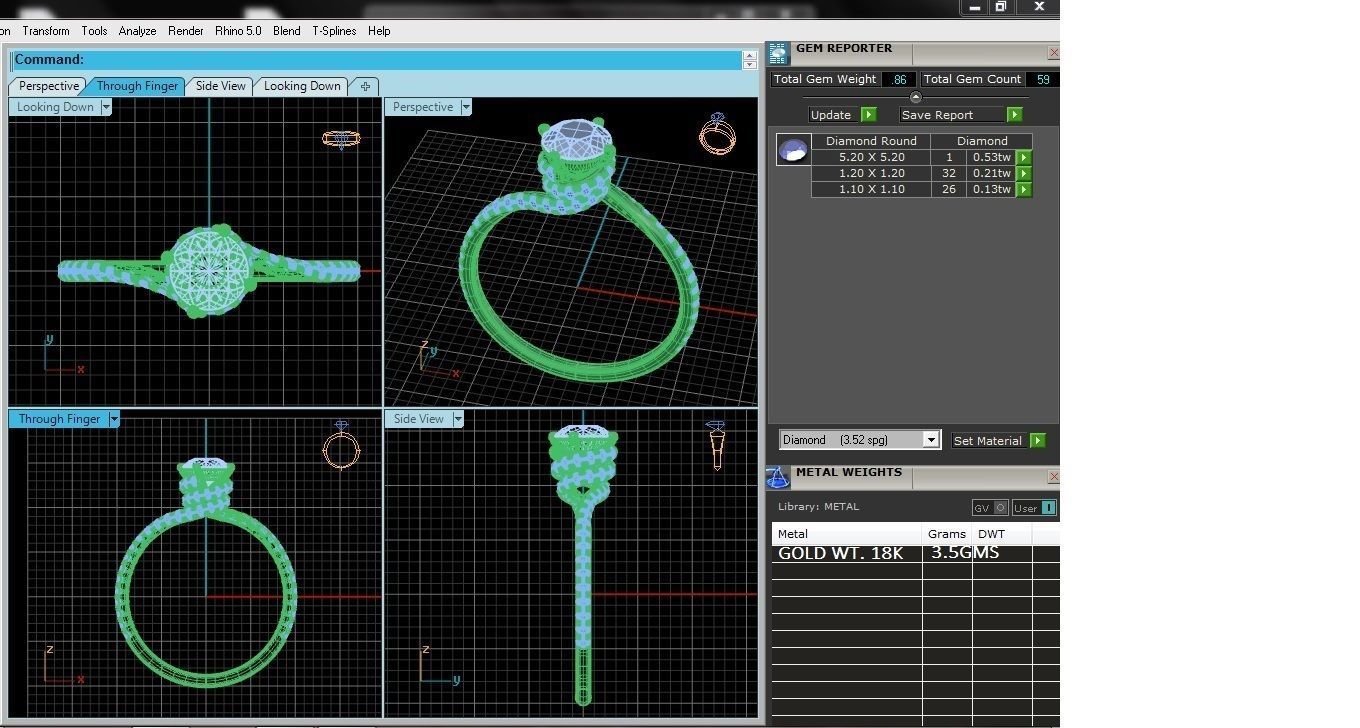Select the round diamond gem thumbnail
This screenshot has width=1360, height=728.
tap(793, 150)
